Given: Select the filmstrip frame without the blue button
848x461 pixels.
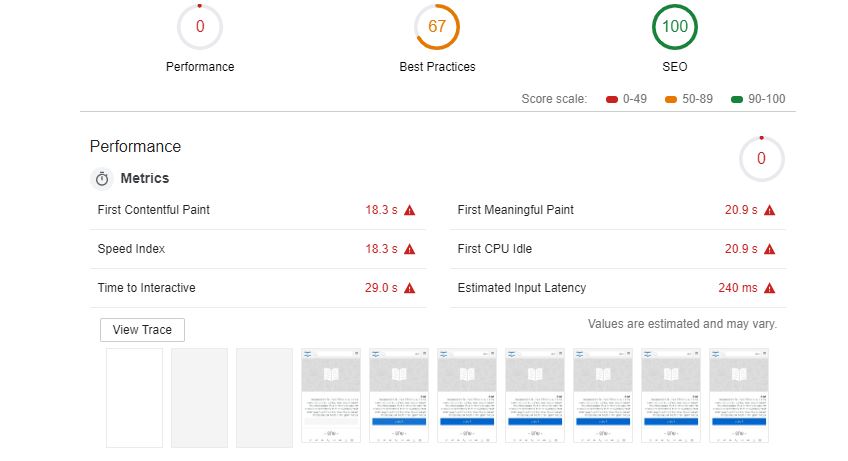Looking at the screenshot, I should tap(331, 396).
